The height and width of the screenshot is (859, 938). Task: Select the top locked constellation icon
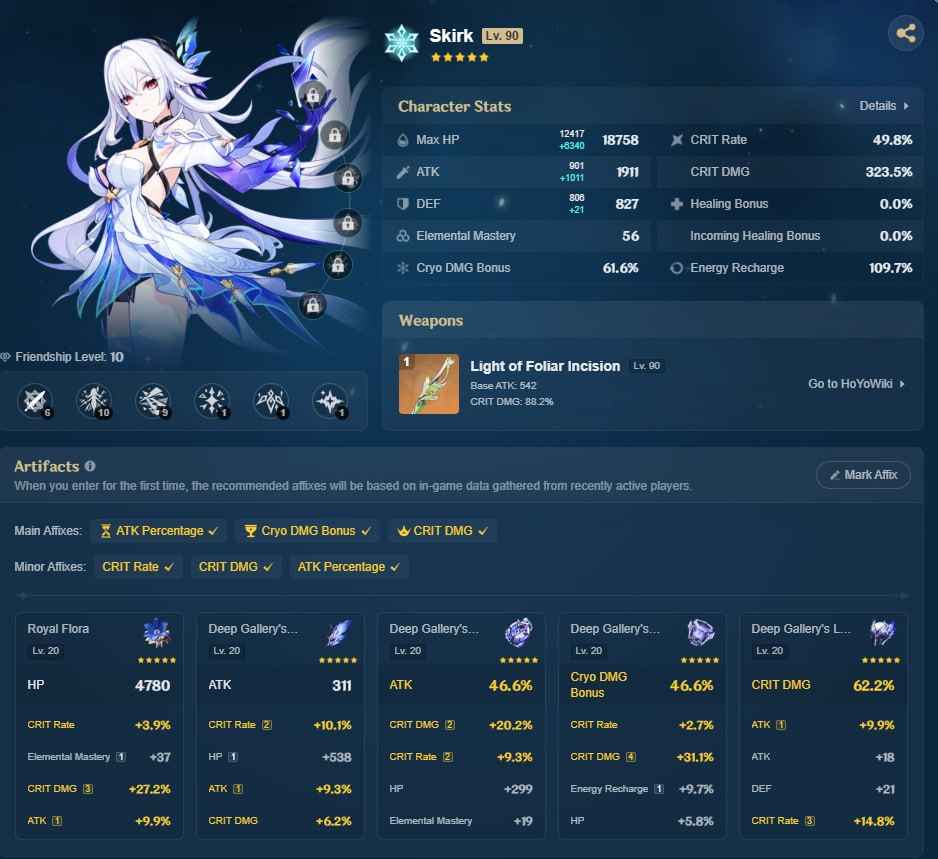pos(313,95)
